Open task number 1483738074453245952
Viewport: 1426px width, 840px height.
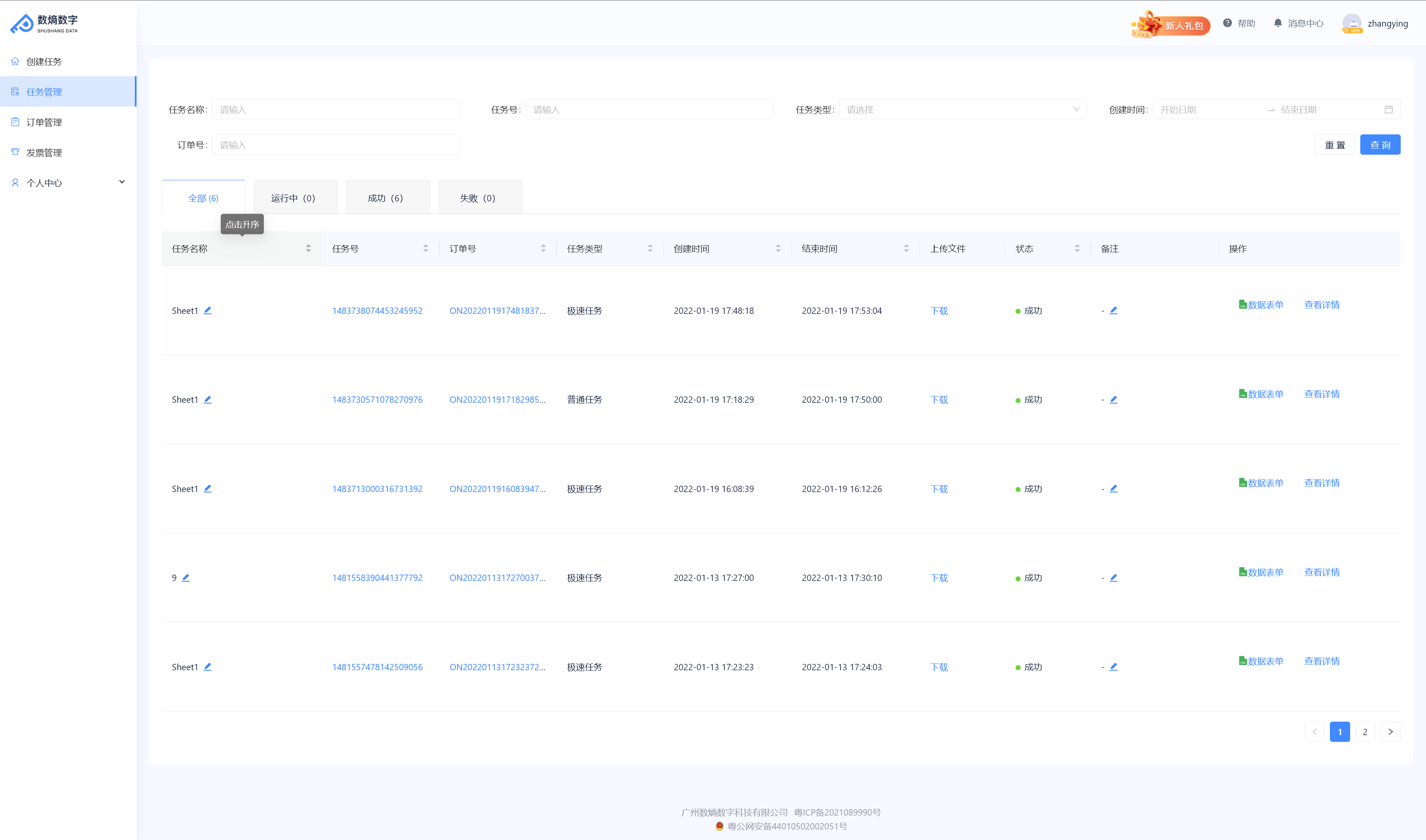pos(377,311)
